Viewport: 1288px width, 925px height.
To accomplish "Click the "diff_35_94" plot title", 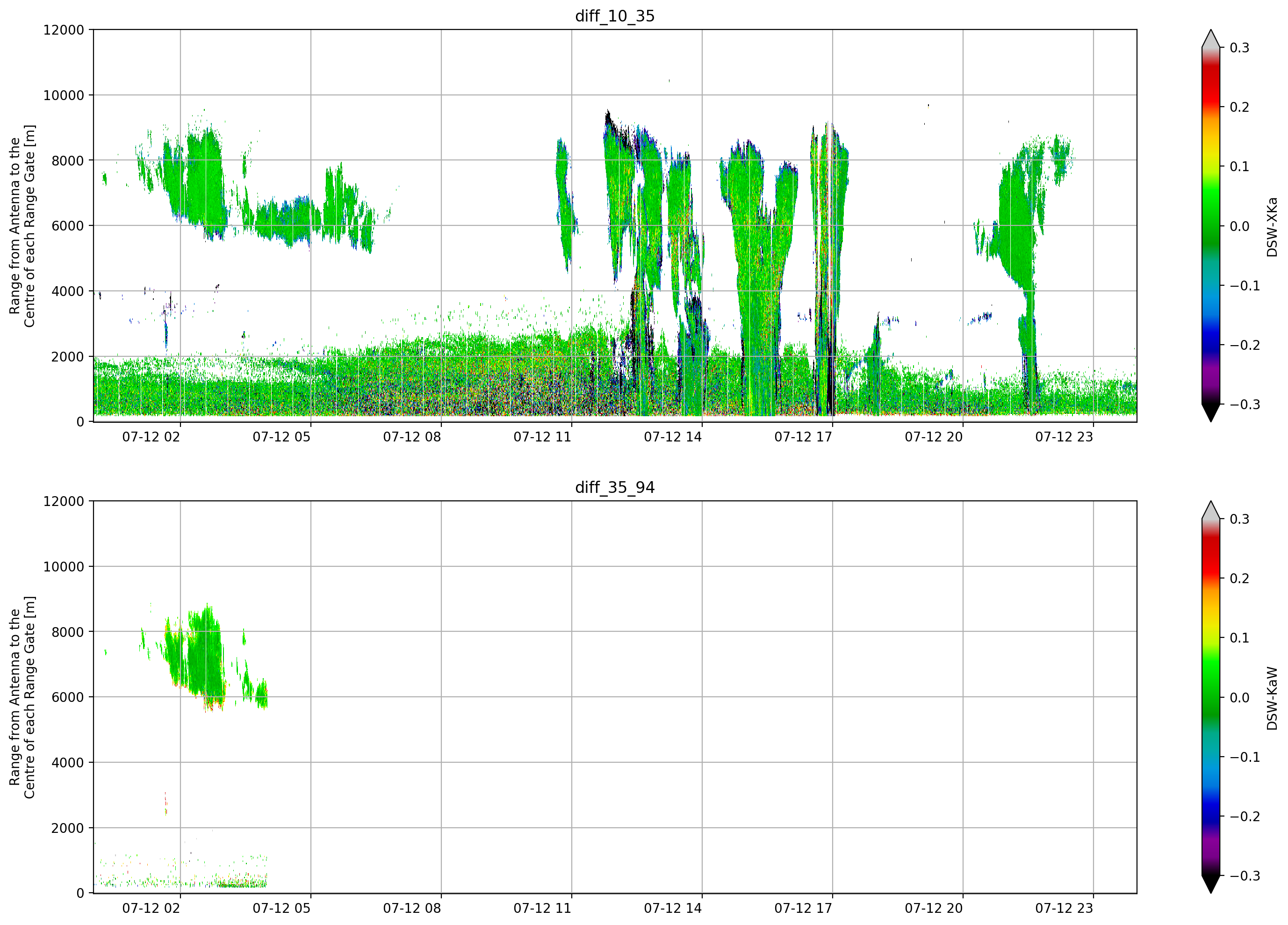I will [x=614, y=487].
